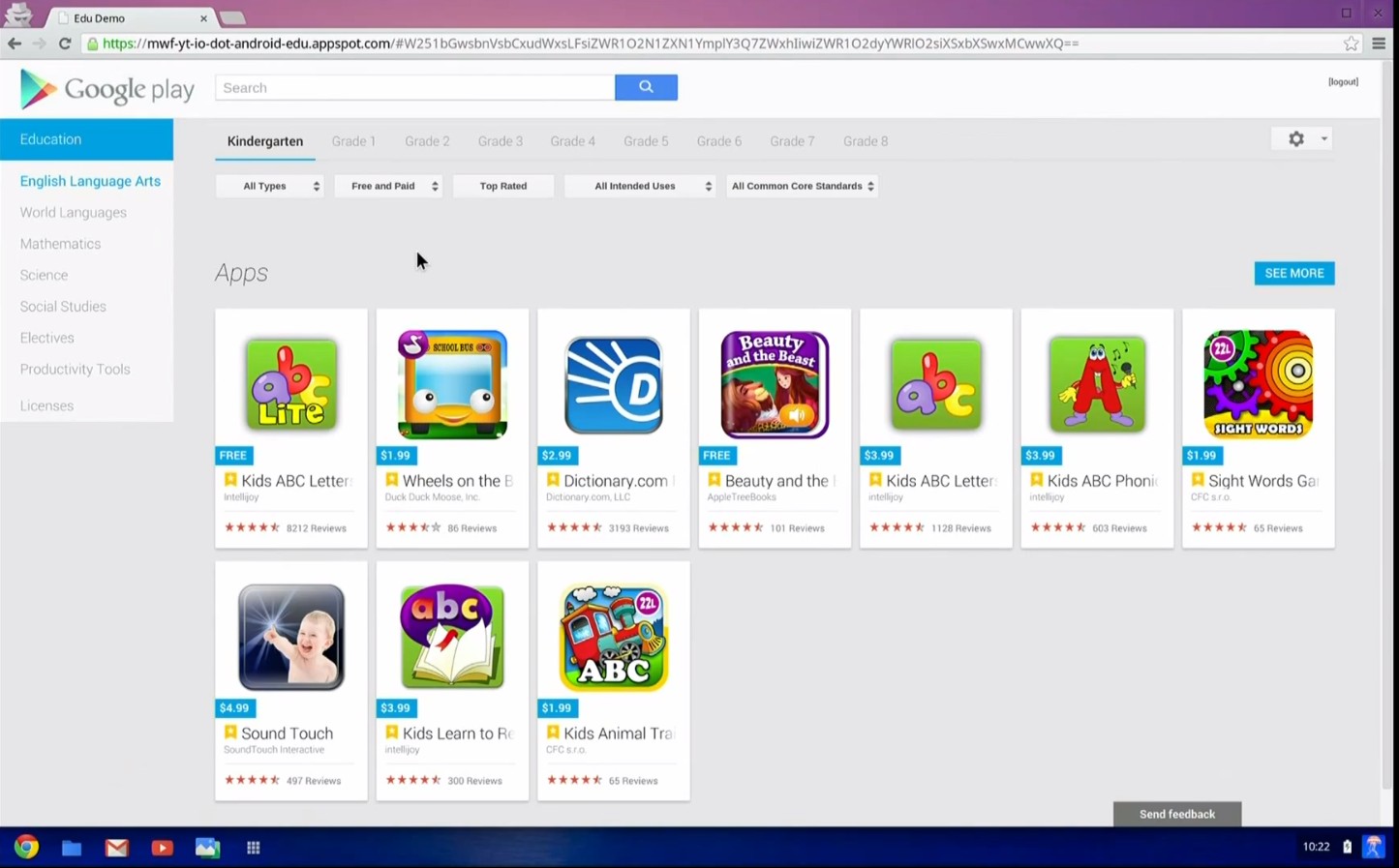This screenshot has width=1399, height=868.
Task: Click the 10:22 clock in system tray
Action: coord(1316,847)
